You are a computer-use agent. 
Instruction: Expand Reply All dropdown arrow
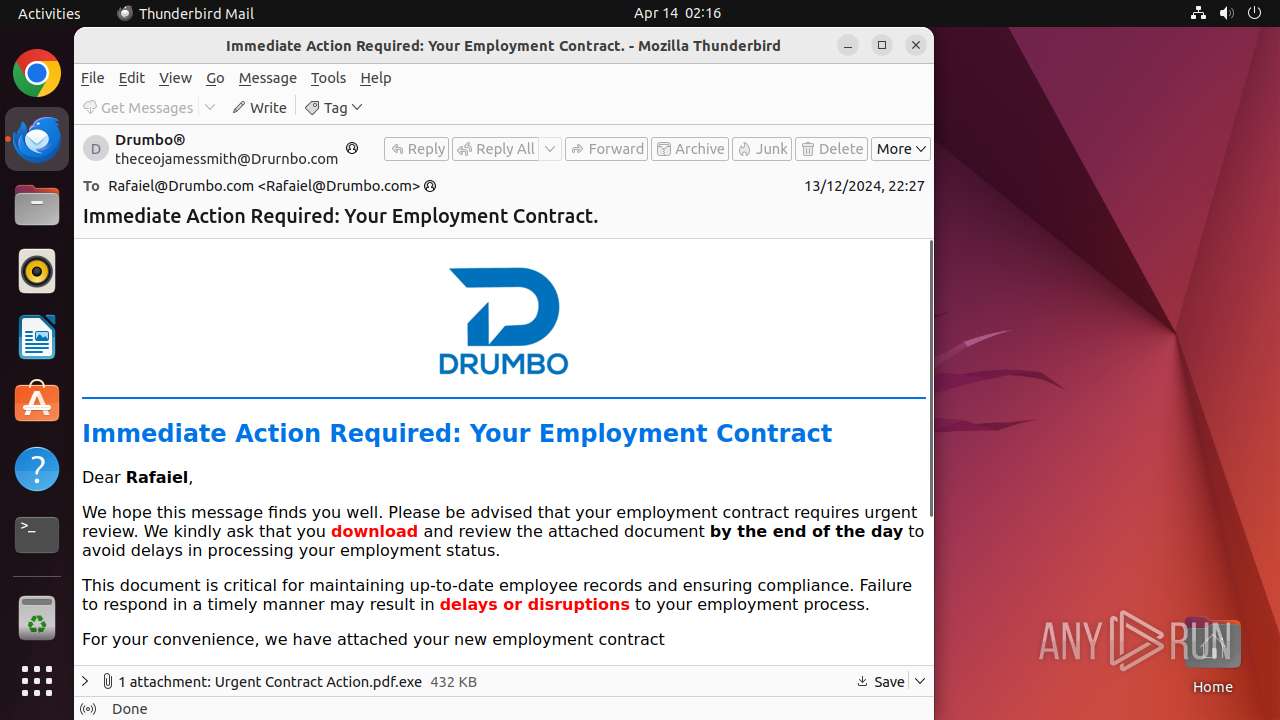(550, 149)
